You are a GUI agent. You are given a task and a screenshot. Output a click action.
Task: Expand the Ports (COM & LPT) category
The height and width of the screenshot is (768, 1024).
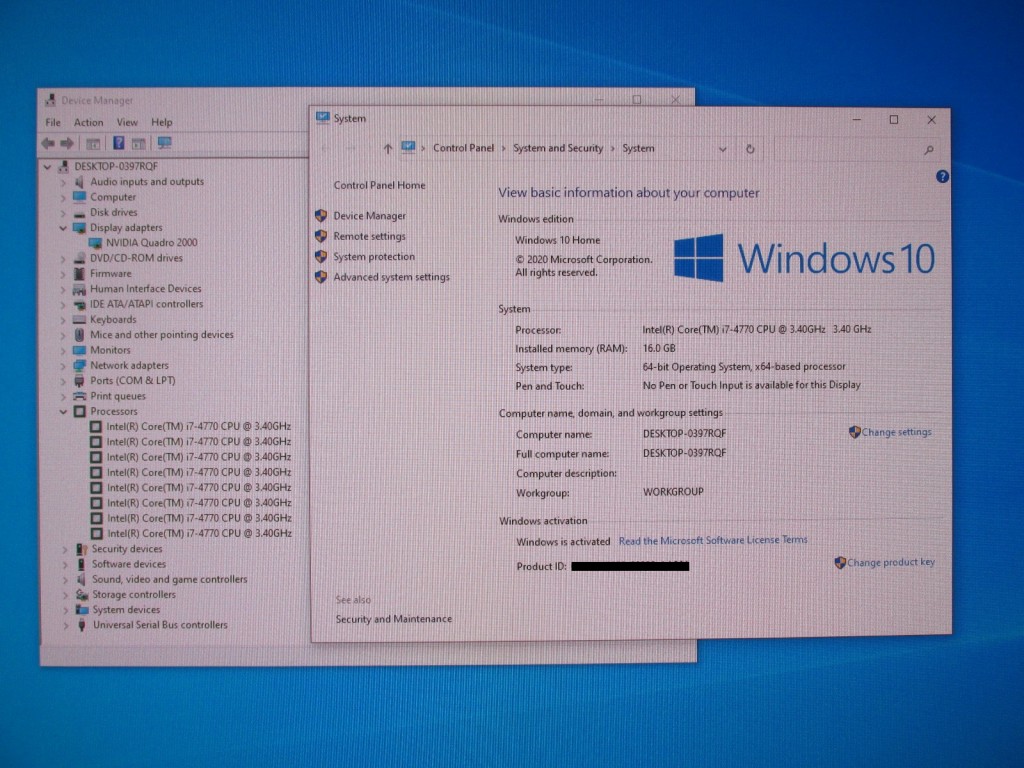tap(63, 381)
